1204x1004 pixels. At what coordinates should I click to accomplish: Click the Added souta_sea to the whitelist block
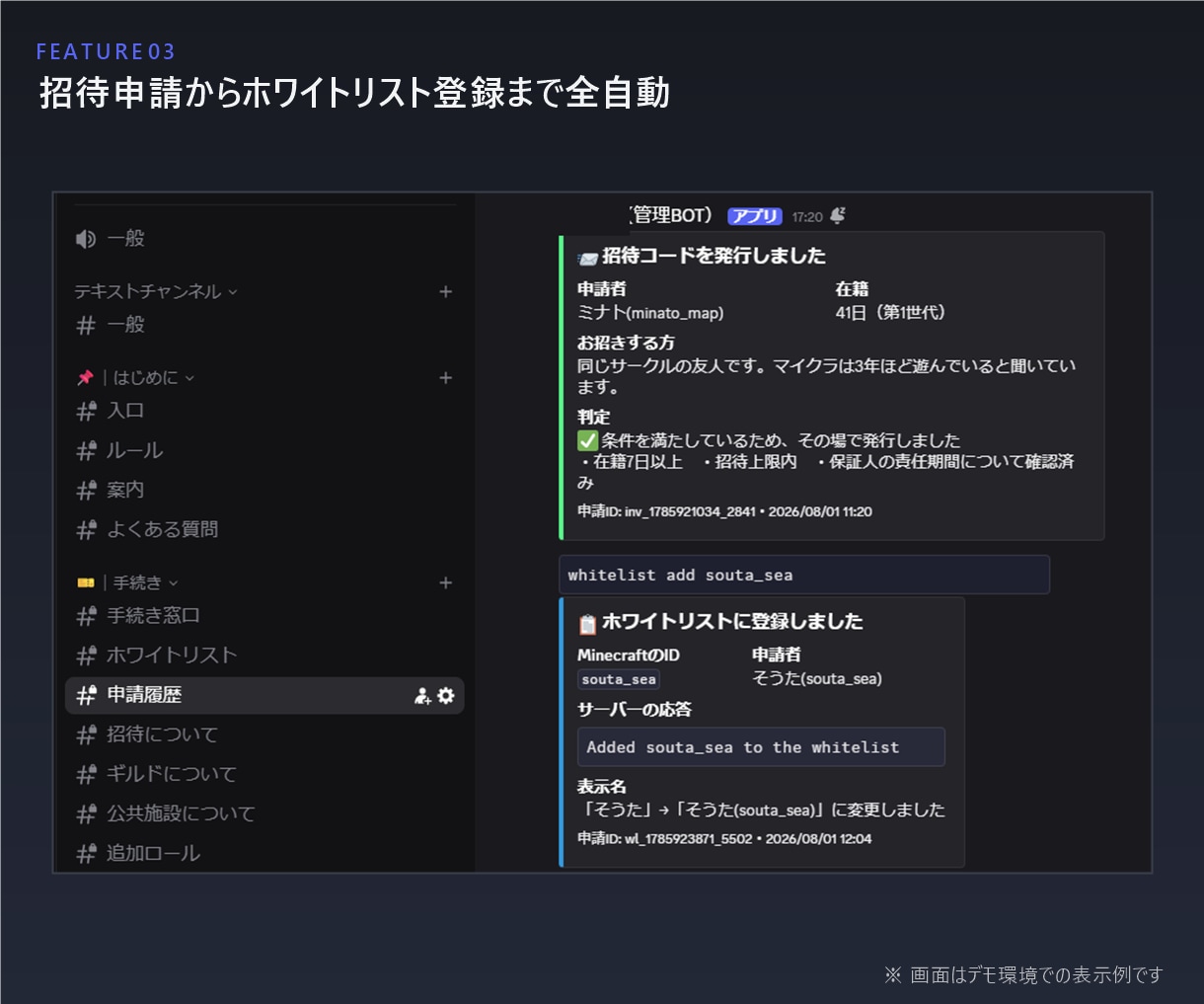[761, 747]
